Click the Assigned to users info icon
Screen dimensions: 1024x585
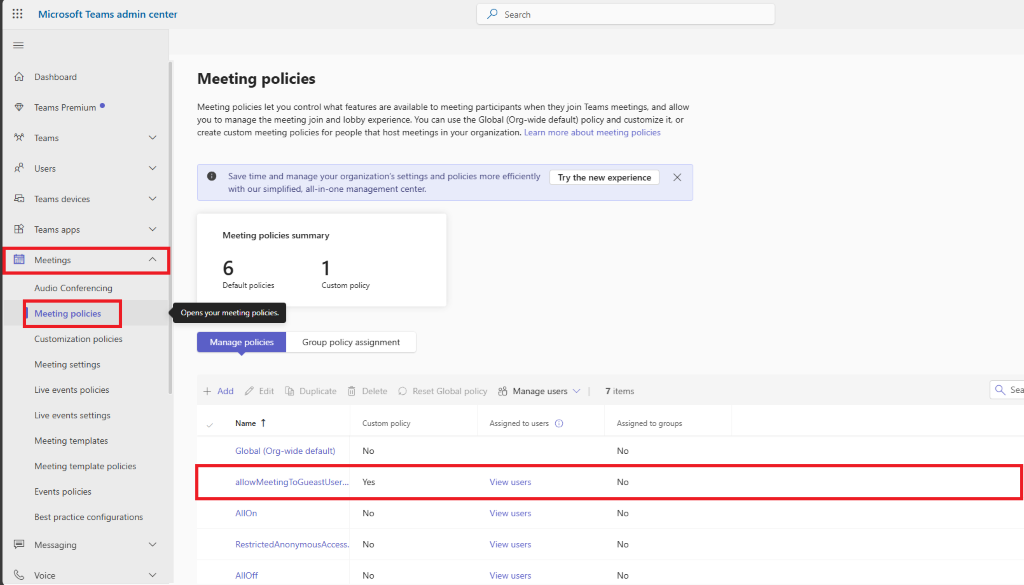point(559,423)
